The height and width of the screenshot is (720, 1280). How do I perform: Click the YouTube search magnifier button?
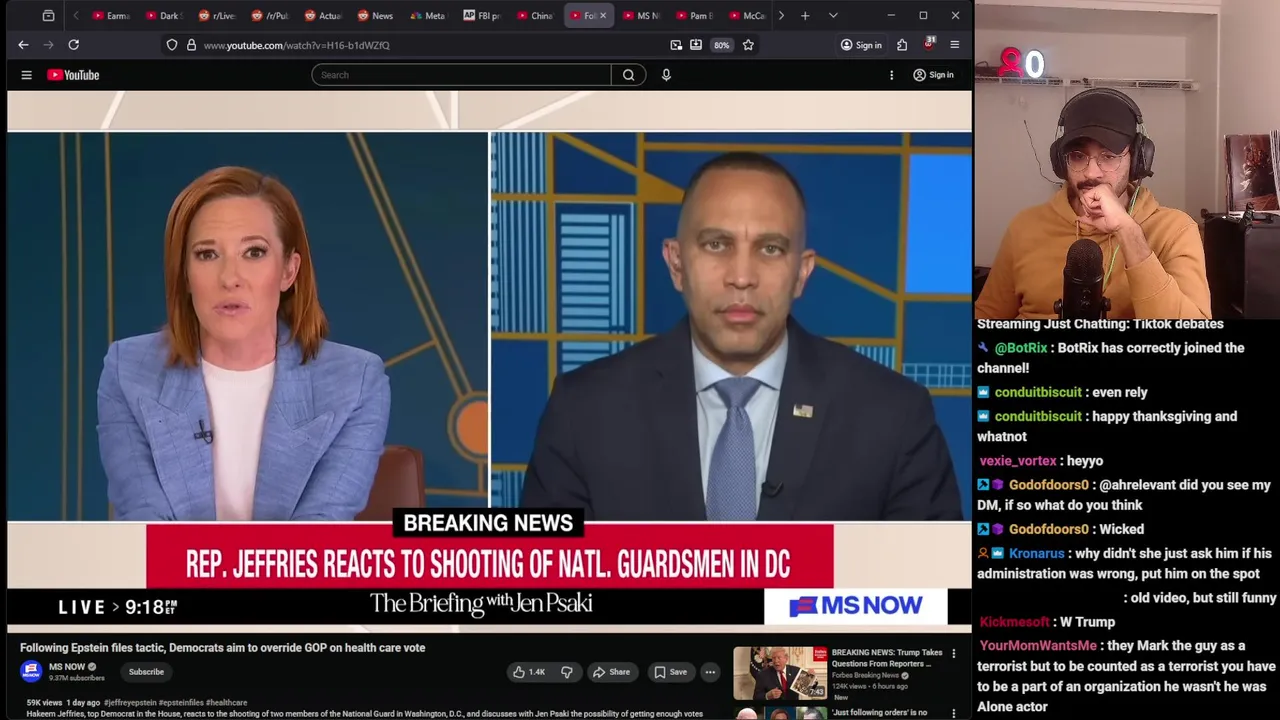click(629, 75)
